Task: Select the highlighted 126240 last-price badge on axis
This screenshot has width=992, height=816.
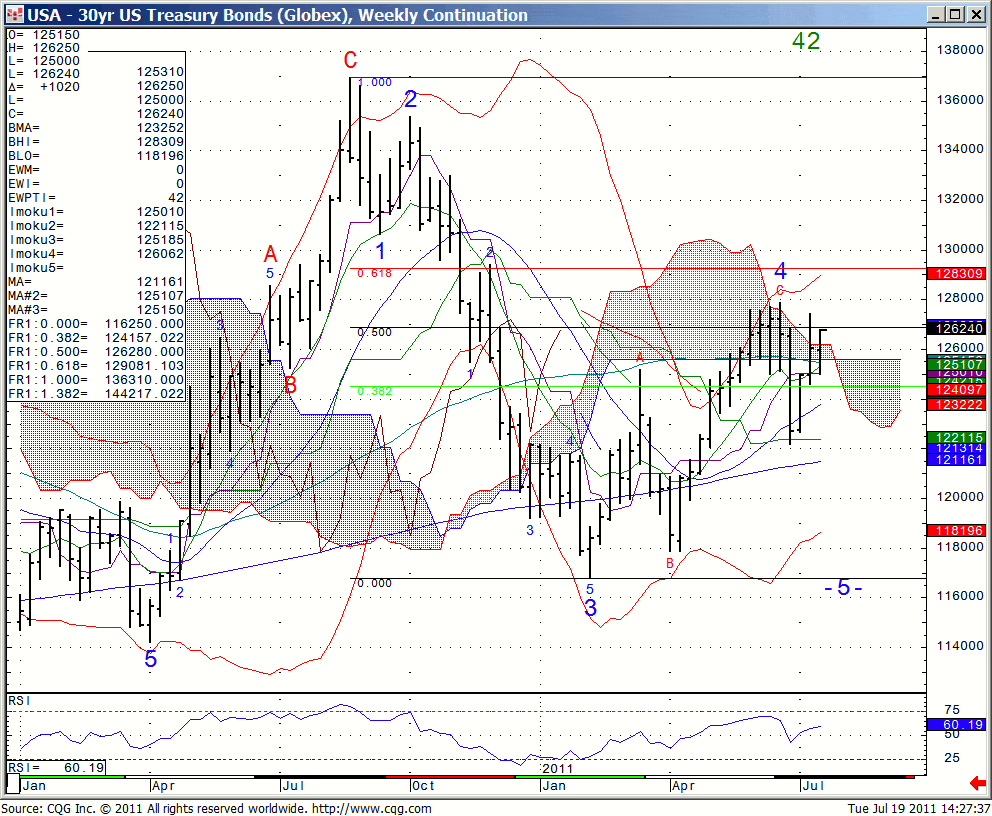Action: pyautogui.click(x=957, y=327)
